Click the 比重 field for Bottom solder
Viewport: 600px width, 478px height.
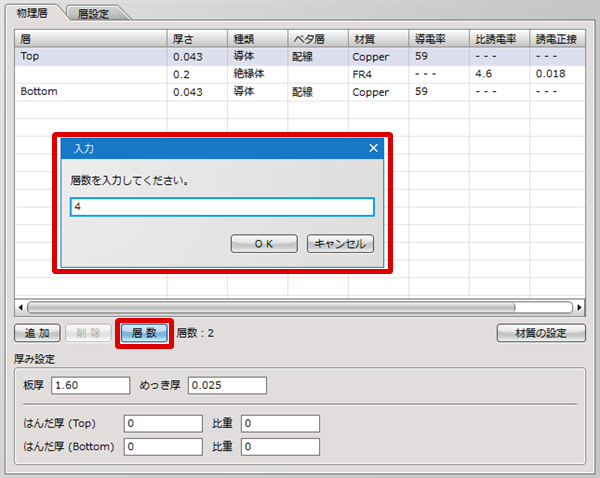(x=279, y=446)
